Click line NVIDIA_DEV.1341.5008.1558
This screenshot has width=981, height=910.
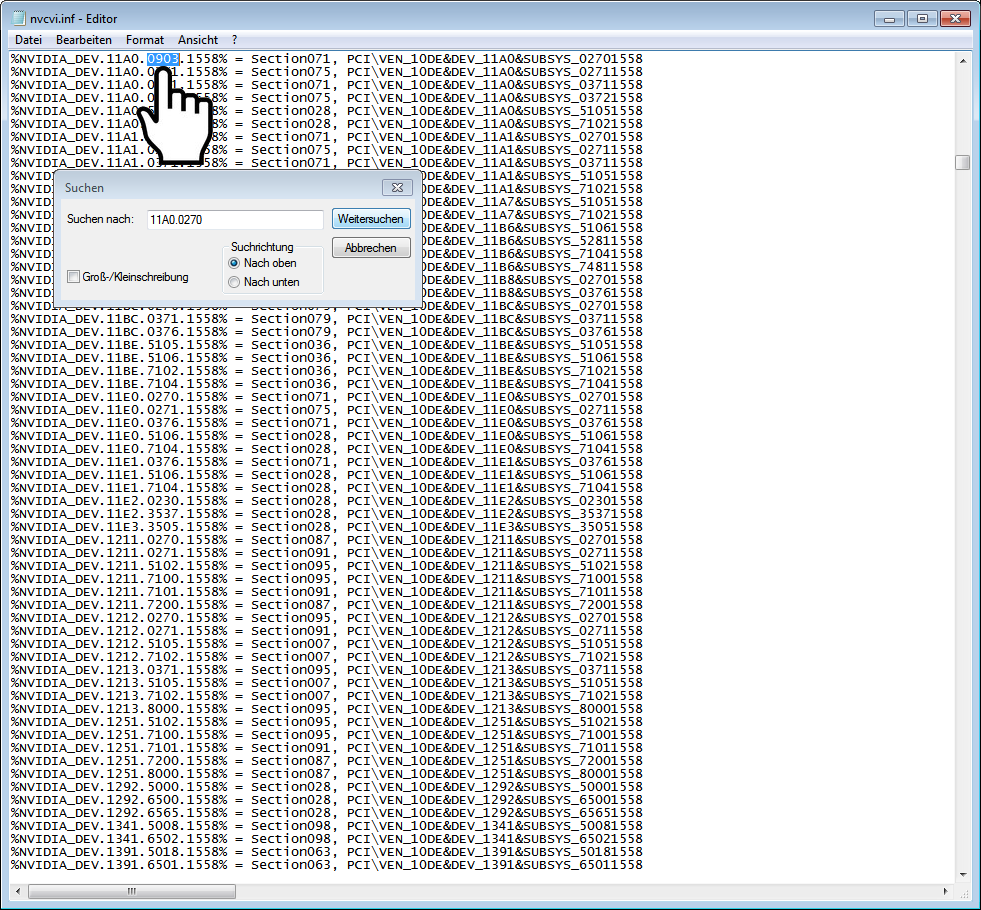tap(327, 826)
